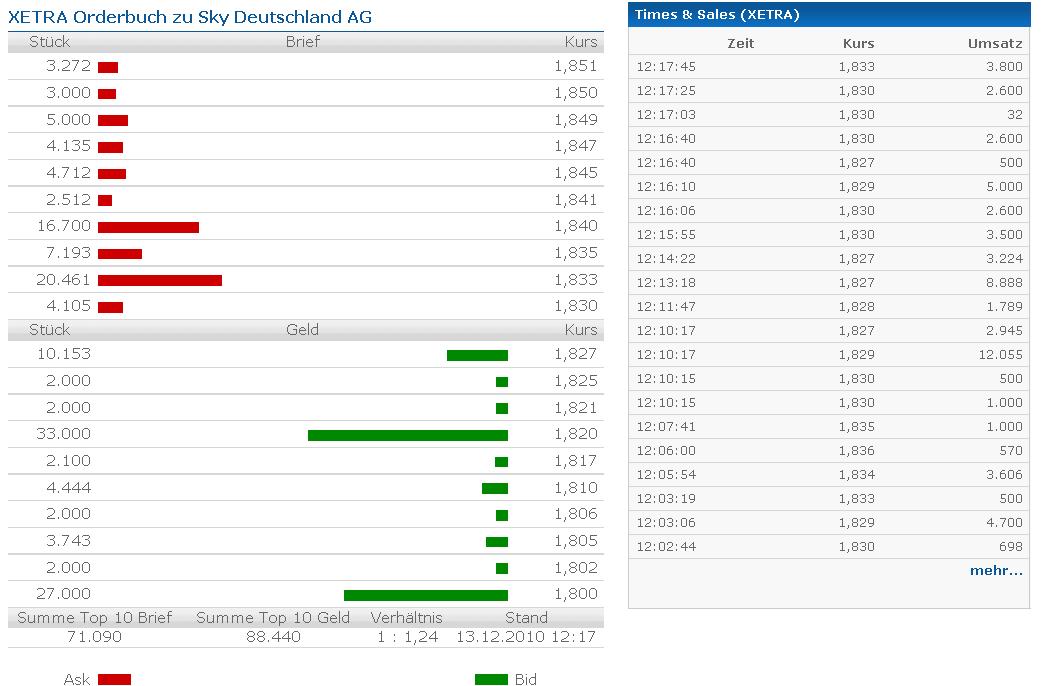Screen dimensions: 1043x686
Task: Click the 'mehr...' link in Times & Sales
Action: [x=995, y=570]
